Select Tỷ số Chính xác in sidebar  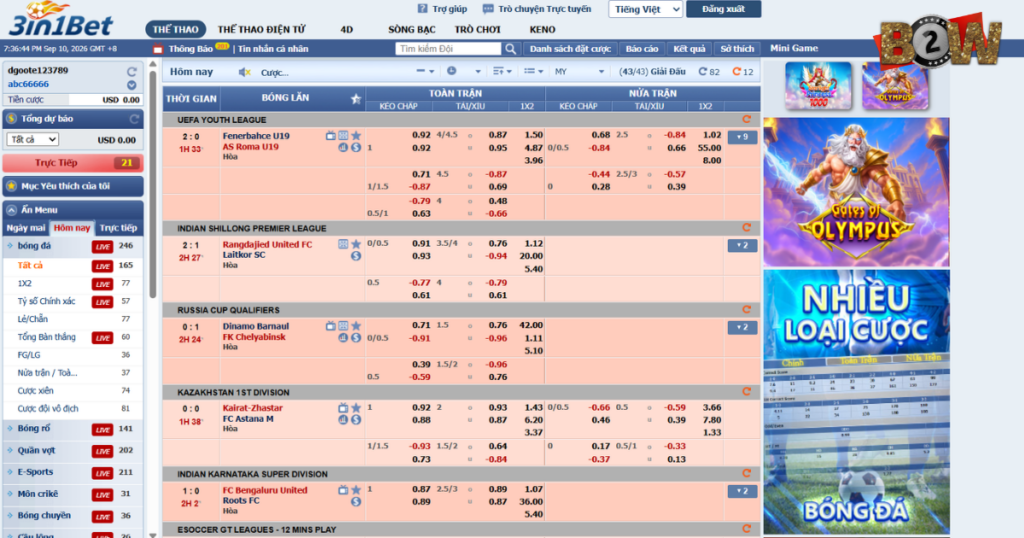pos(46,302)
